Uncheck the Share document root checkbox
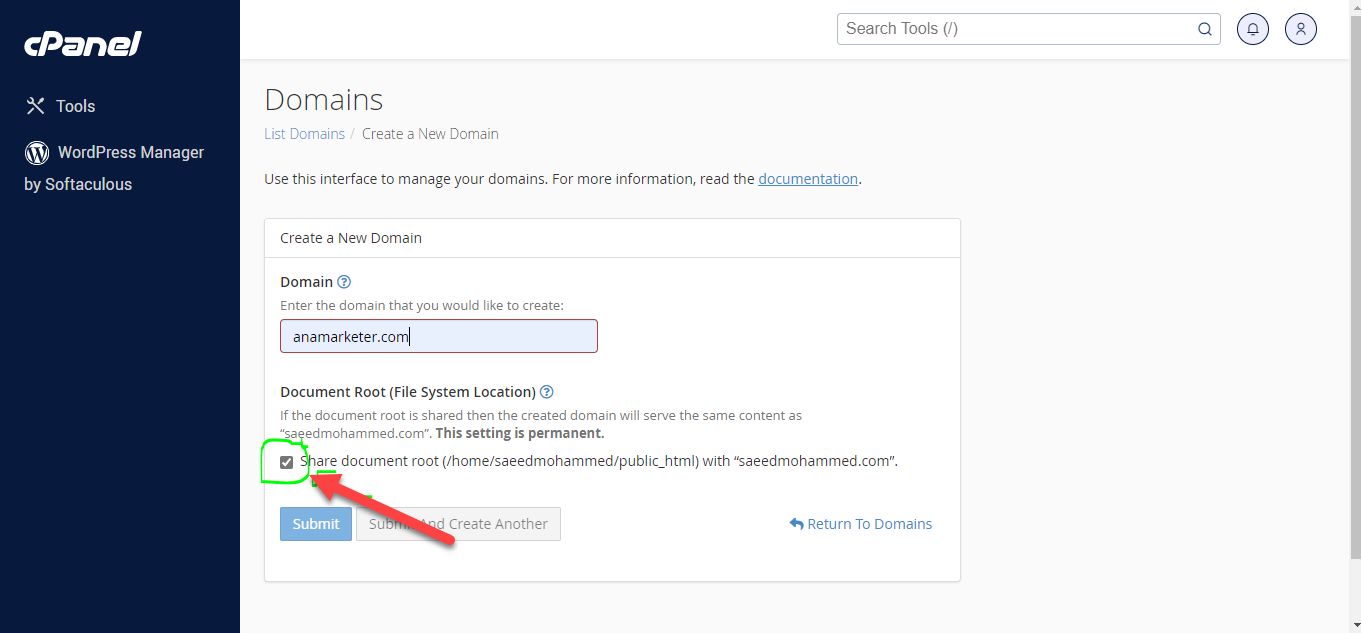The width and height of the screenshot is (1362, 633). tap(287, 462)
